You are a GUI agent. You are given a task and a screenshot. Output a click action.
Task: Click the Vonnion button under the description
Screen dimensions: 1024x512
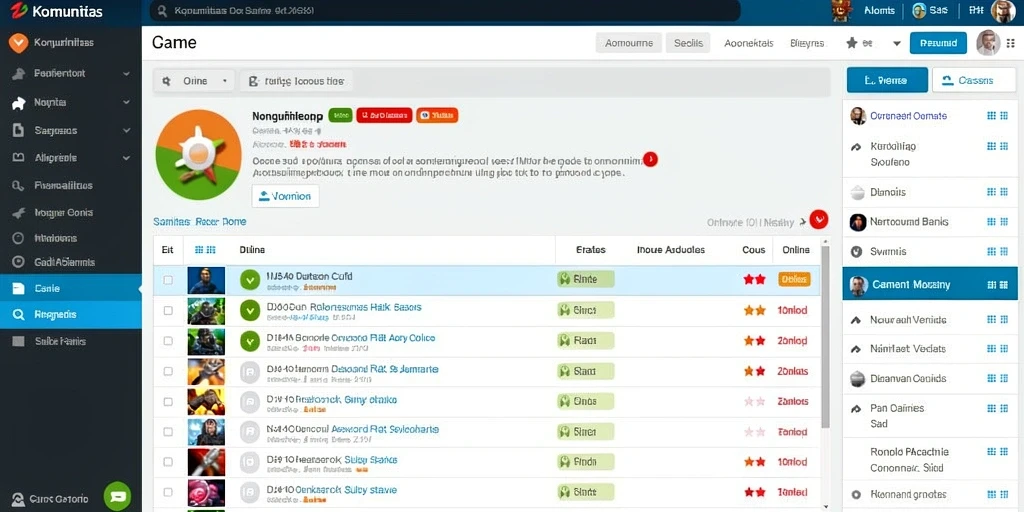(285, 196)
